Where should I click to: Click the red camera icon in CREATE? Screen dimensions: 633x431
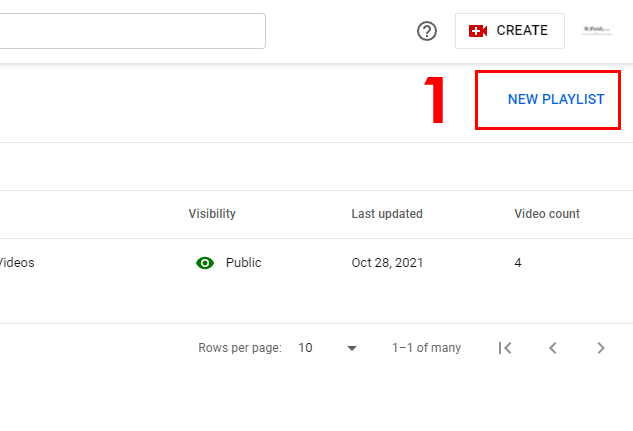[x=478, y=31]
